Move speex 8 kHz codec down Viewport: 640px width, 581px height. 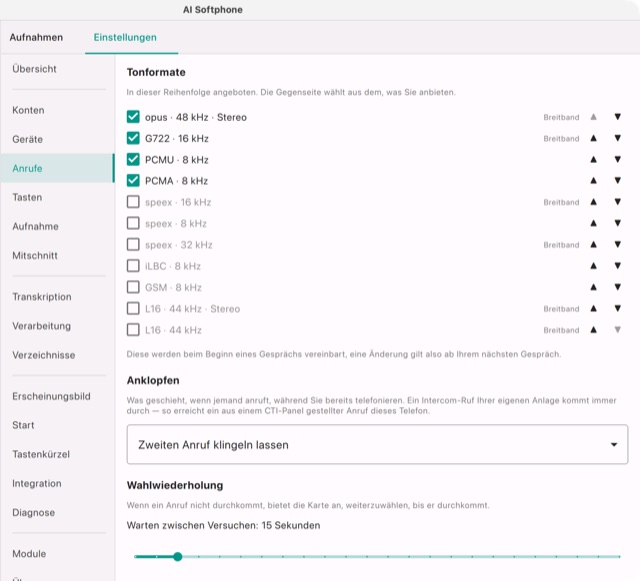[x=618, y=223]
